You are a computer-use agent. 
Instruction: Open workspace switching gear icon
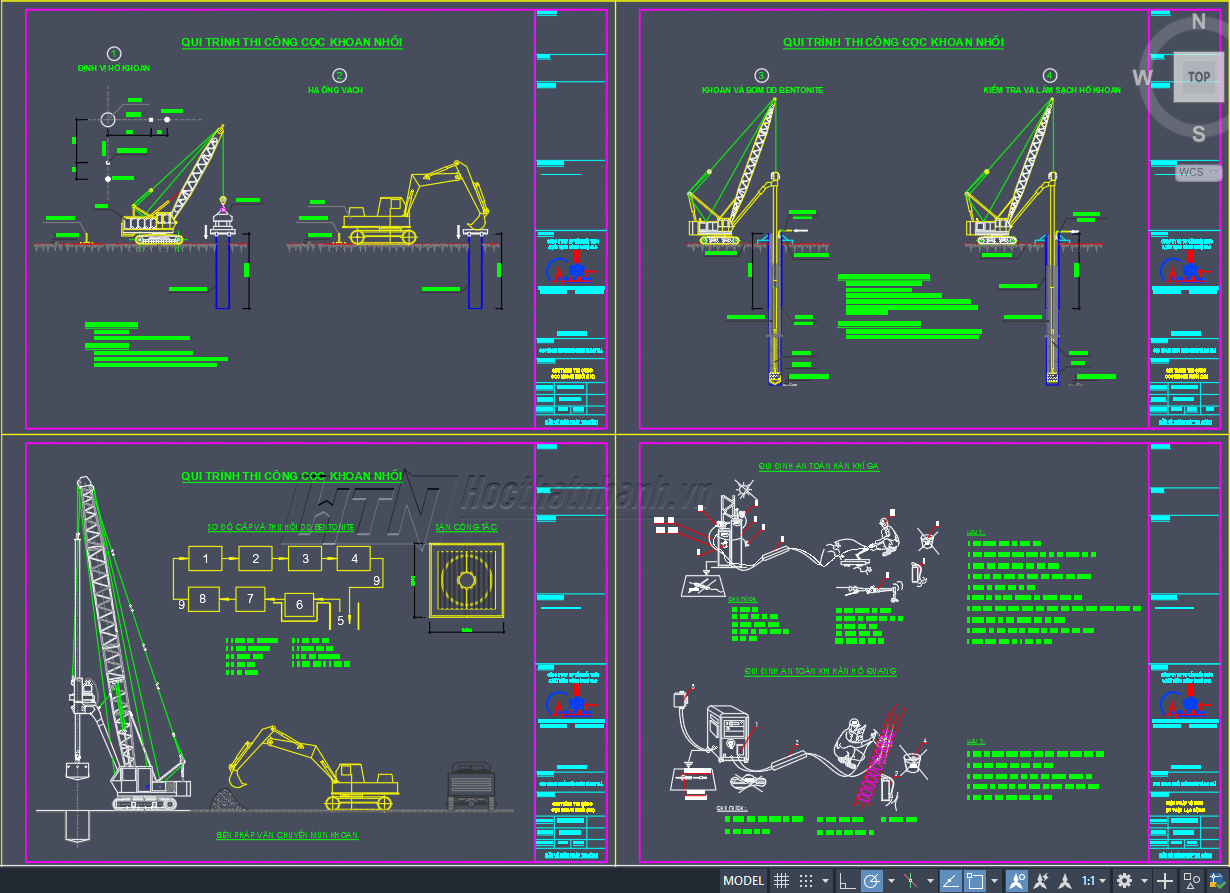click(x=1125, y=881)
